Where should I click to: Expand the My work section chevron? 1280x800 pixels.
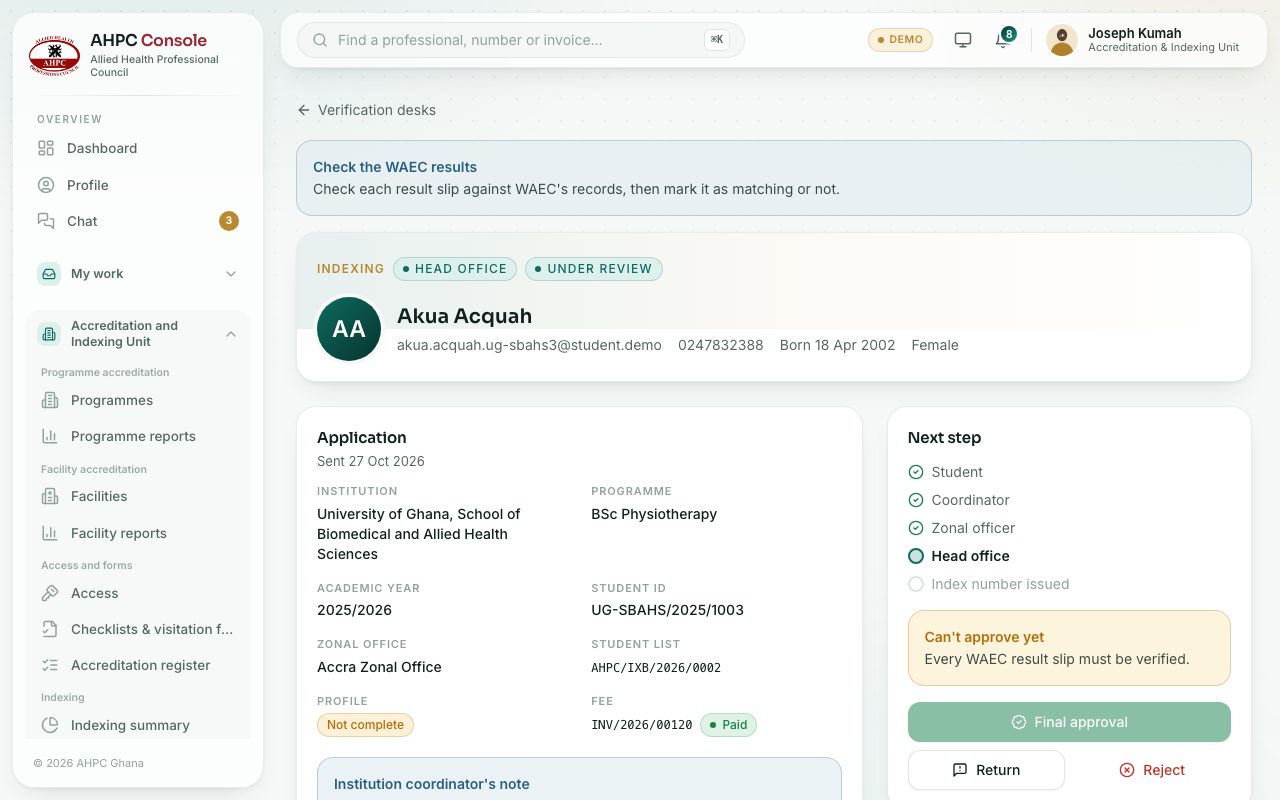coord(231,274)
